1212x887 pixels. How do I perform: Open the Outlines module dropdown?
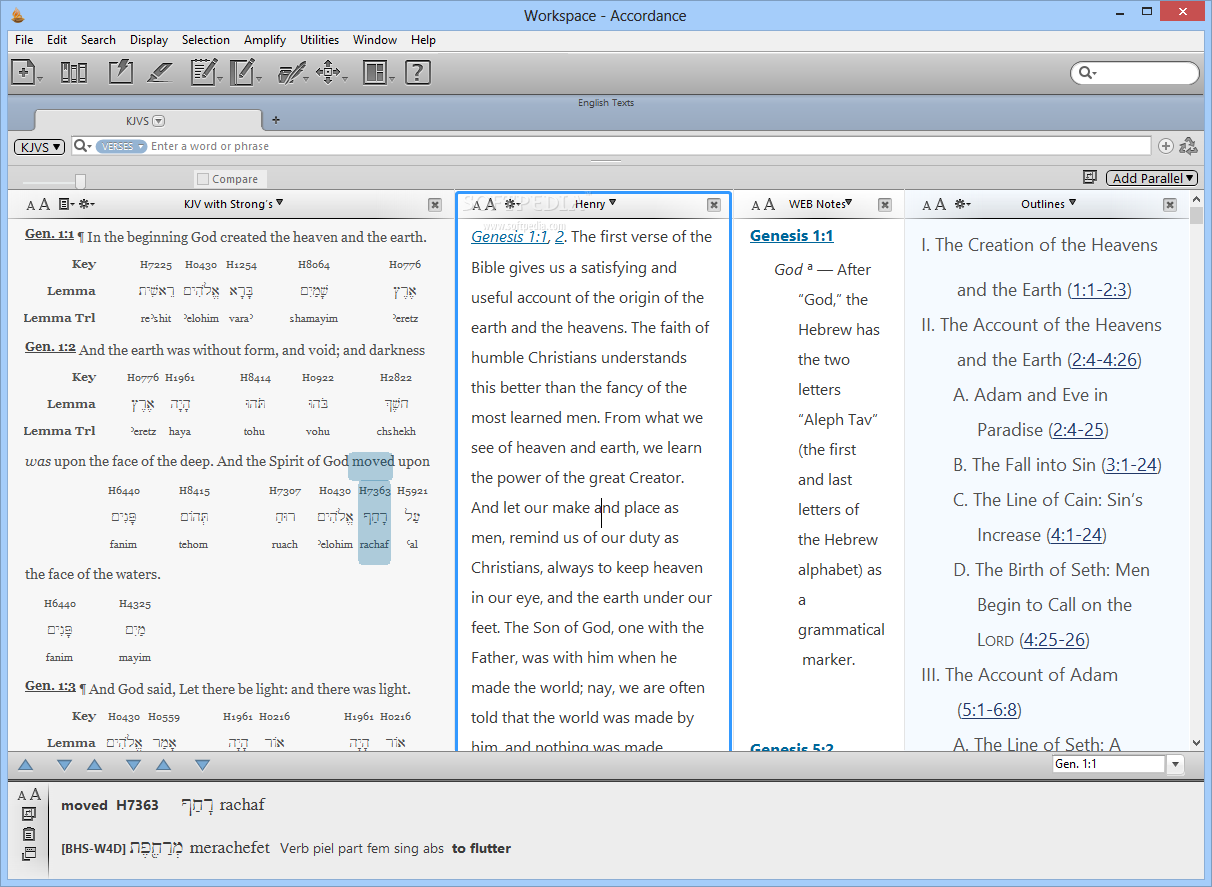click(1049, 204)
